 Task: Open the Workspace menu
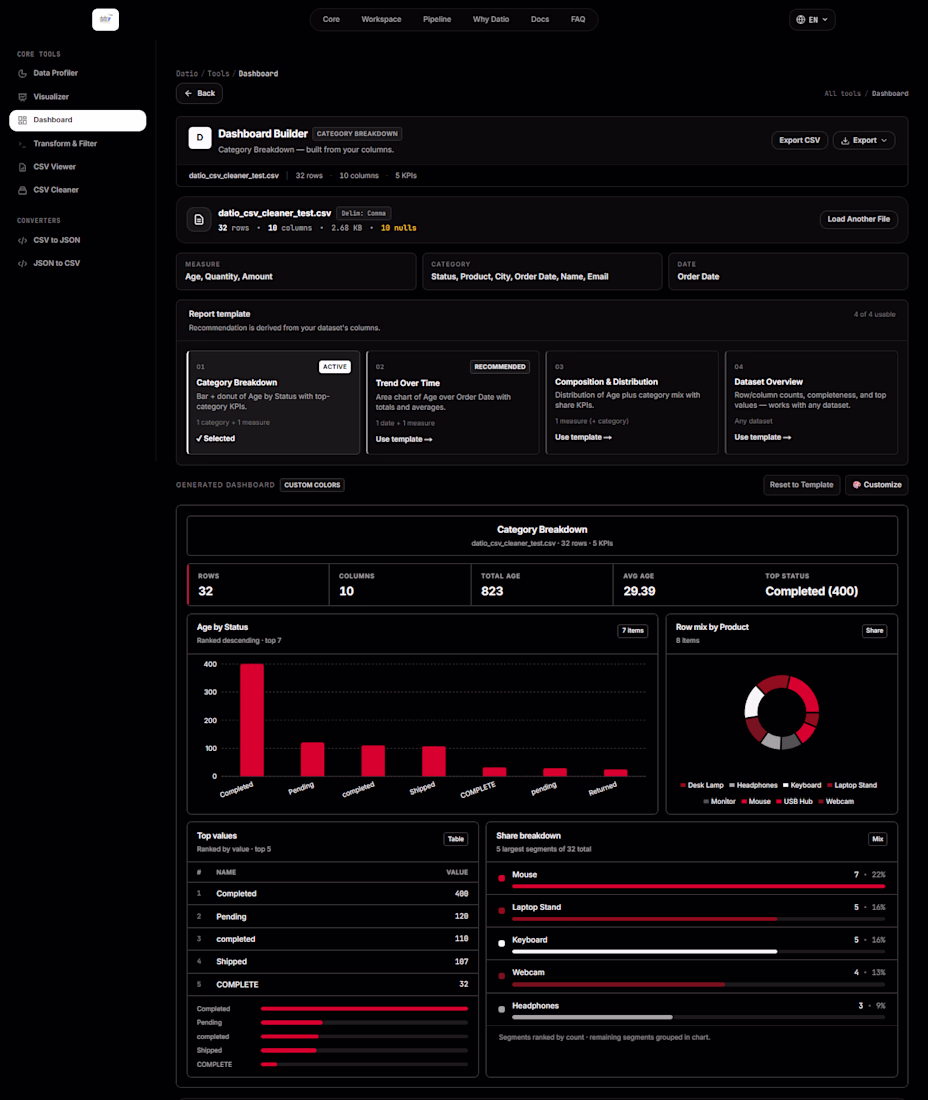[382, 20]
